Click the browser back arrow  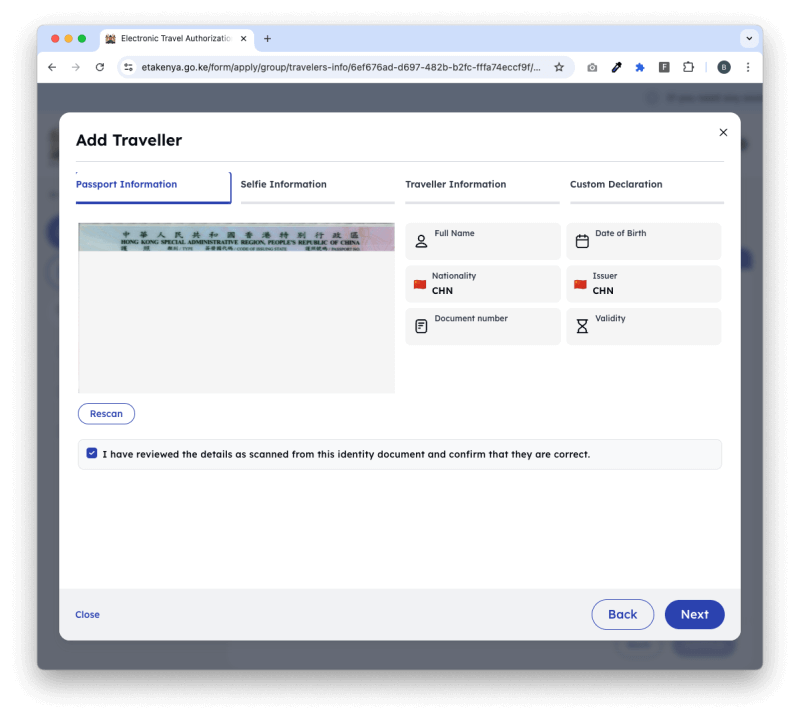point(52,67)
